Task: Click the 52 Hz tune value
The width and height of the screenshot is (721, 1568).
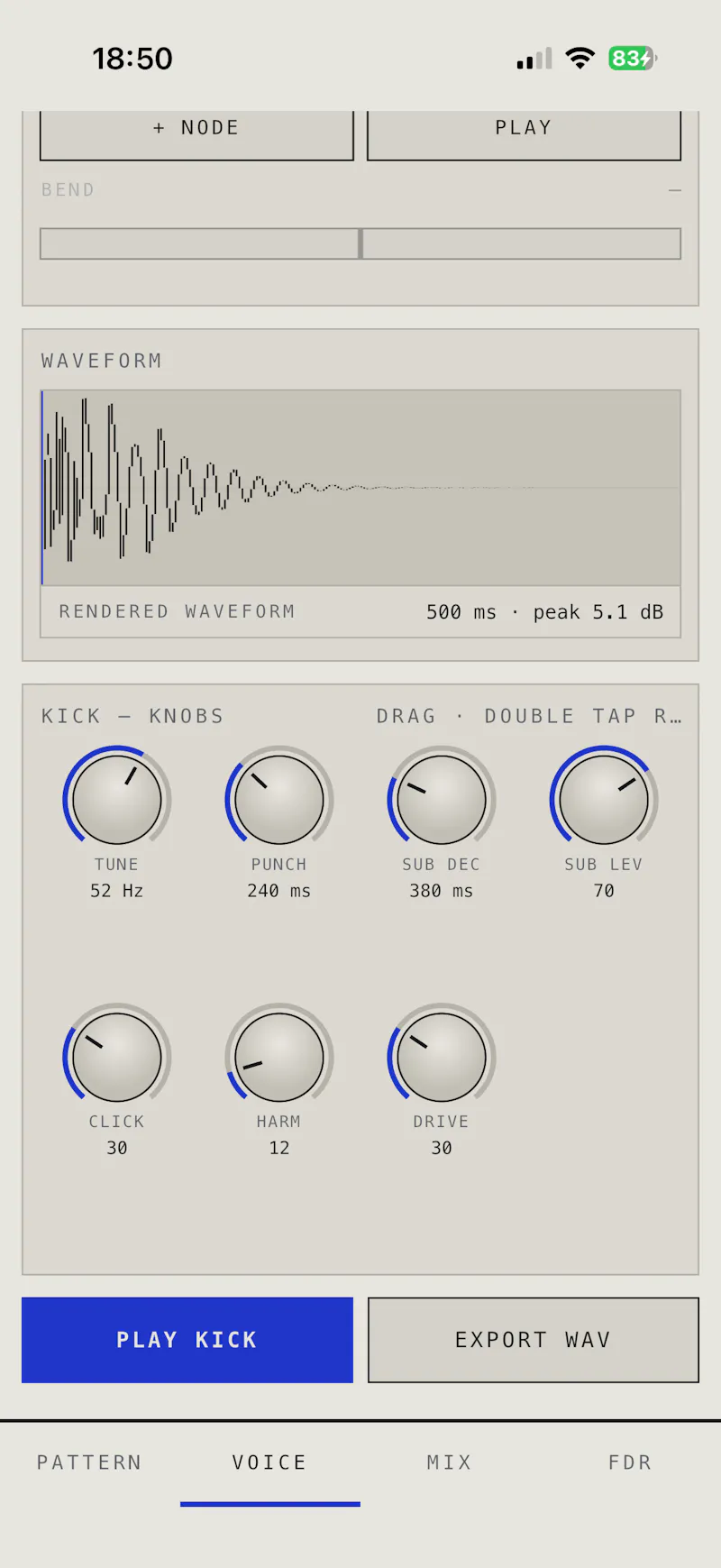Action: pyautogui.click(x=117, y=891)
